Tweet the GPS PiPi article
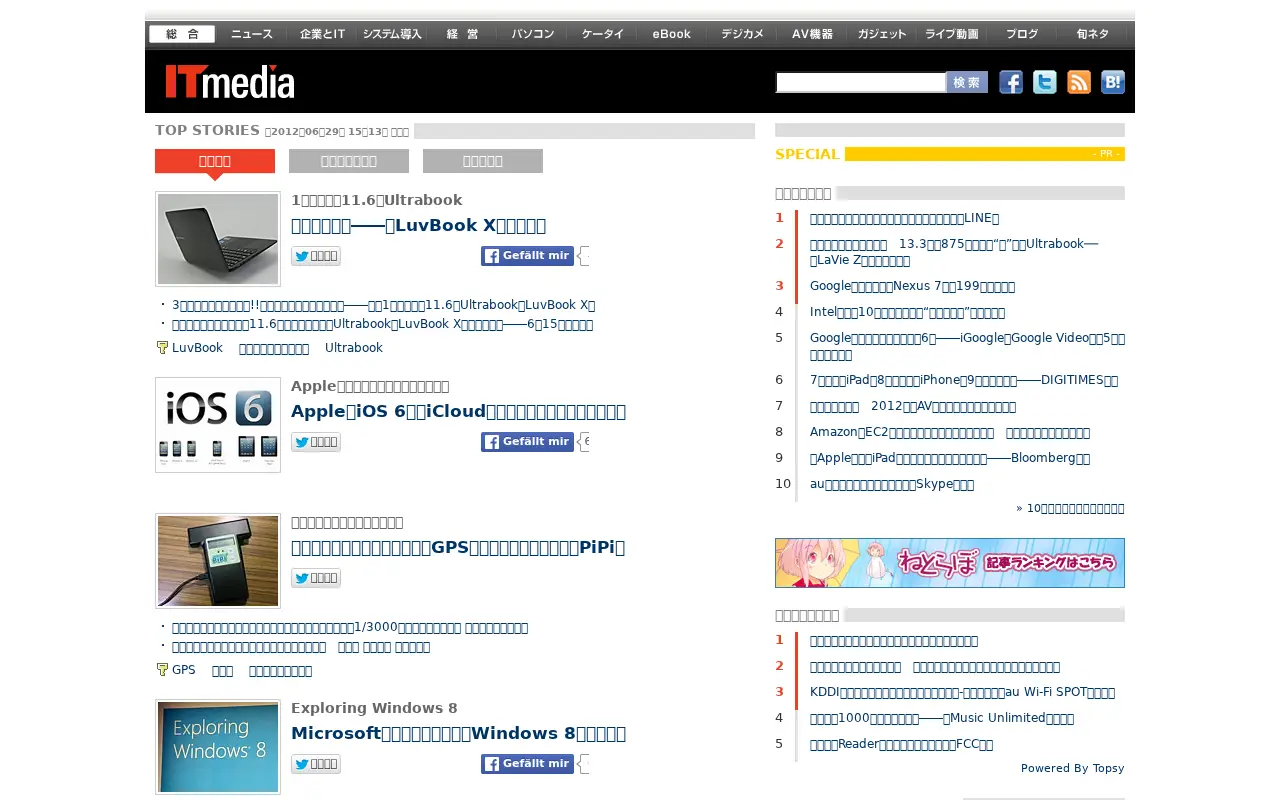Screen dimensions: 1280x800 click(x=316, y=578)
